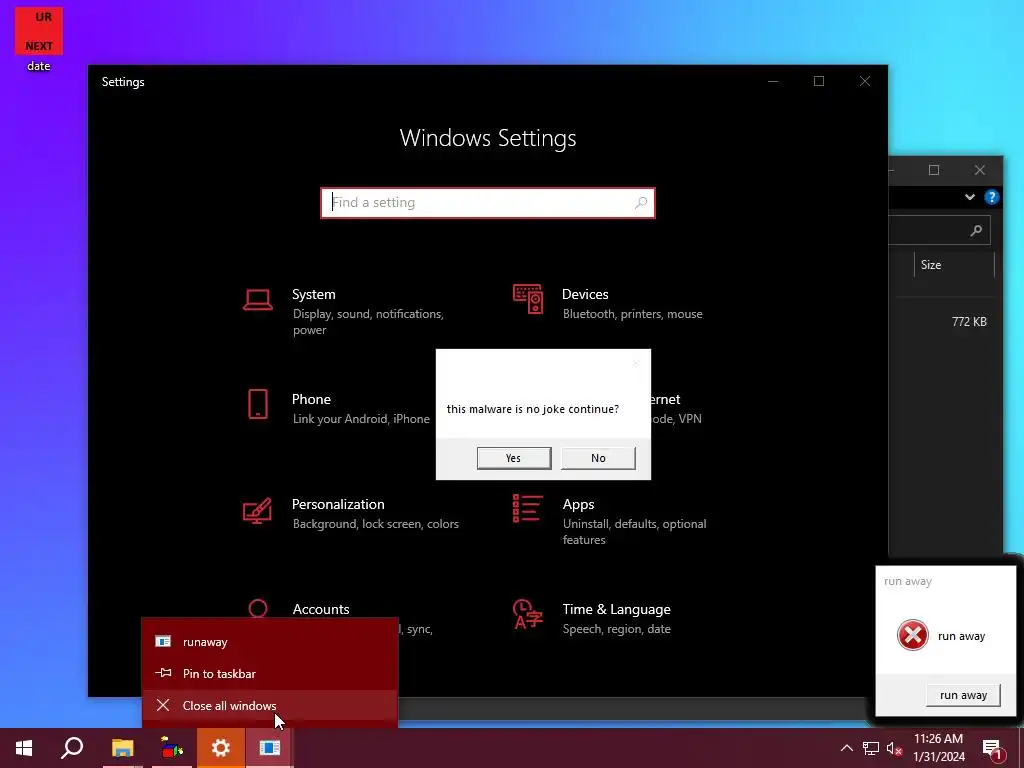1024x768 pixels.
Task: Click the magnifier in Find a setting
Action: coord(641,202)
